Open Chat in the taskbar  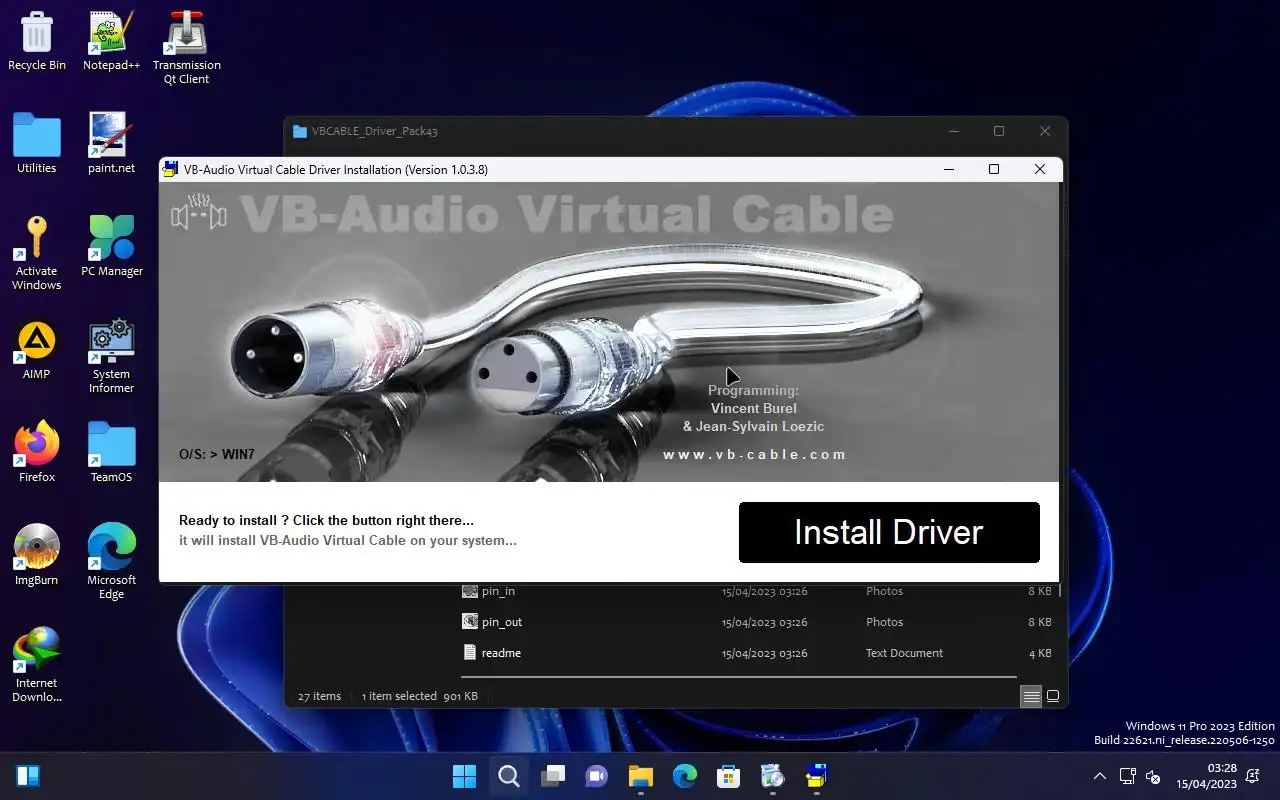tap(596, 776)
